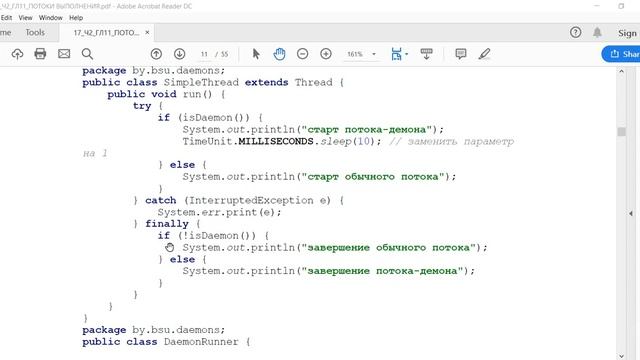Open the Edit menu
This screenshot has width=640, height=360.
point(6,18)
